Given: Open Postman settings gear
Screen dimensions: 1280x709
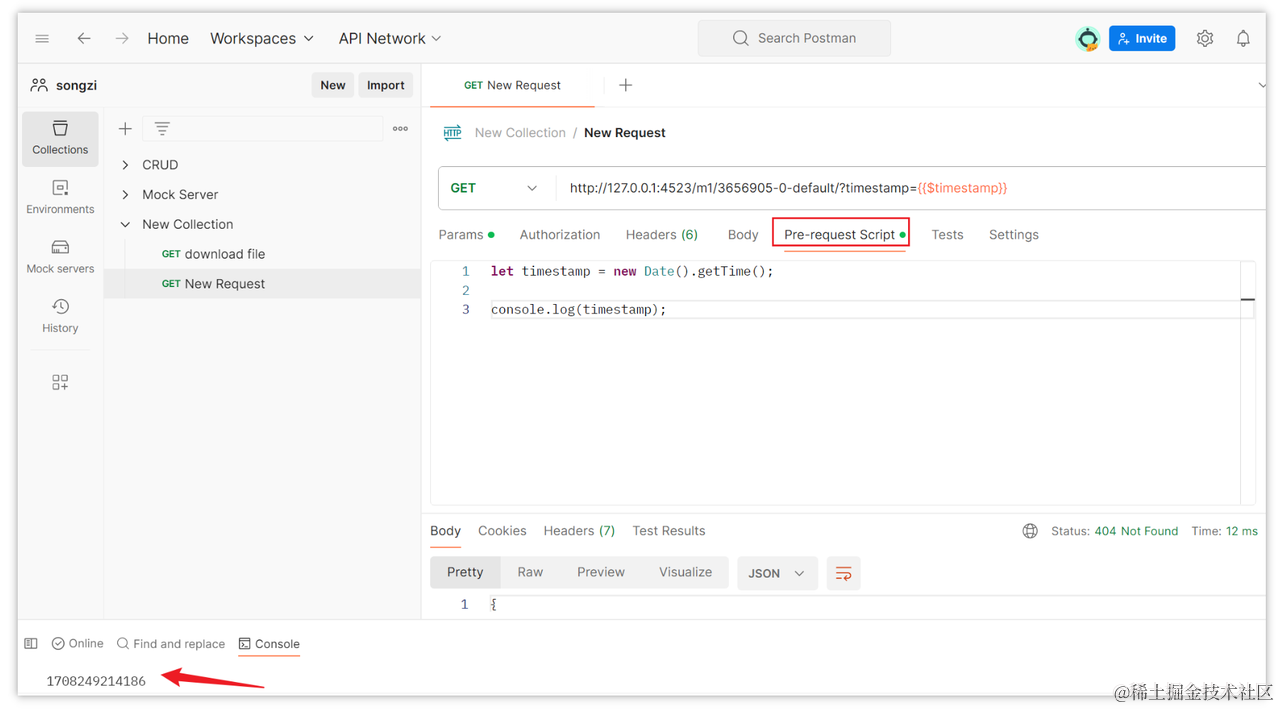Looking at the screenshot, I should [1205, 38].
